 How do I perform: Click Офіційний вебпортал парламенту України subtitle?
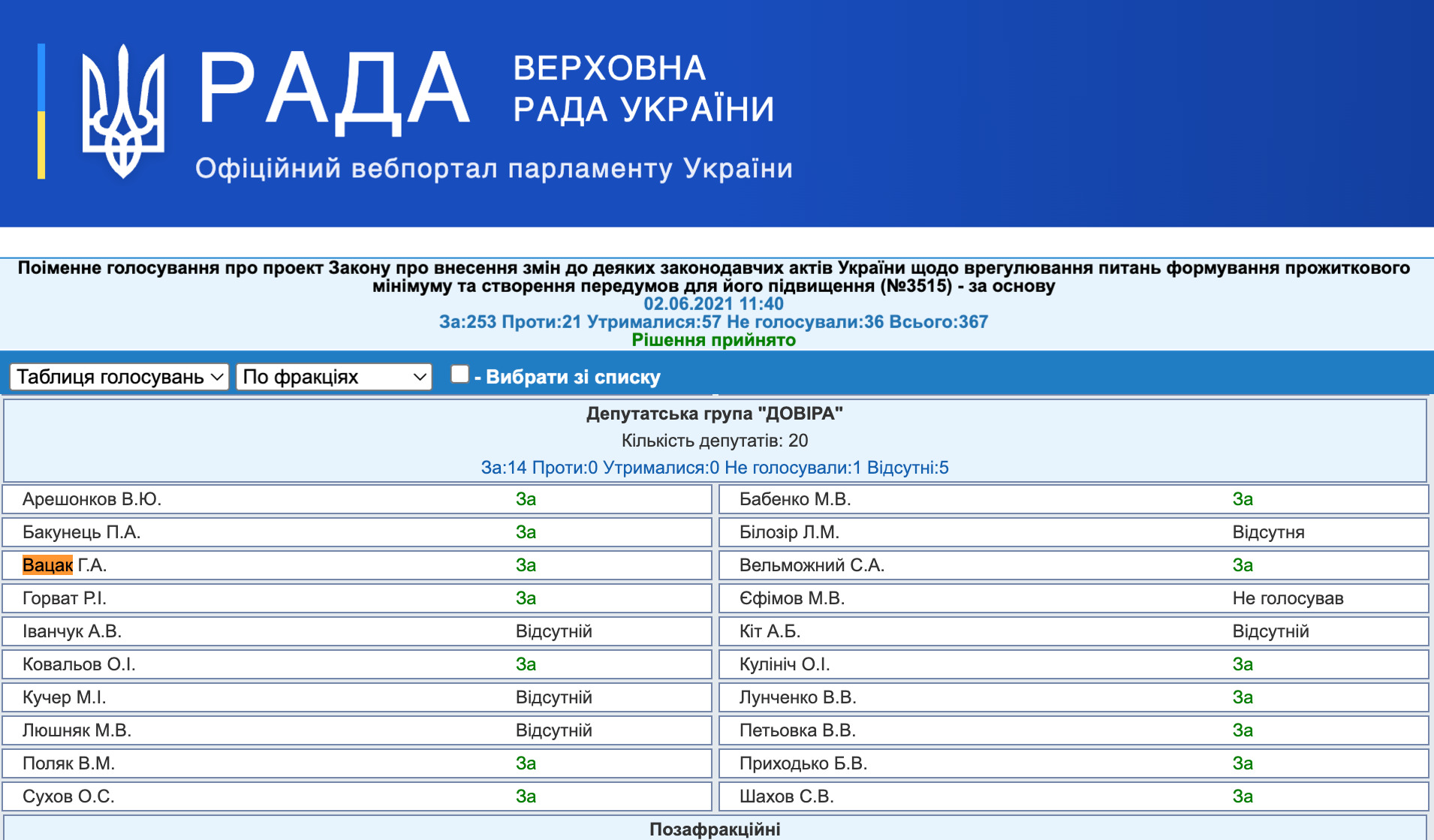[494, 168]
